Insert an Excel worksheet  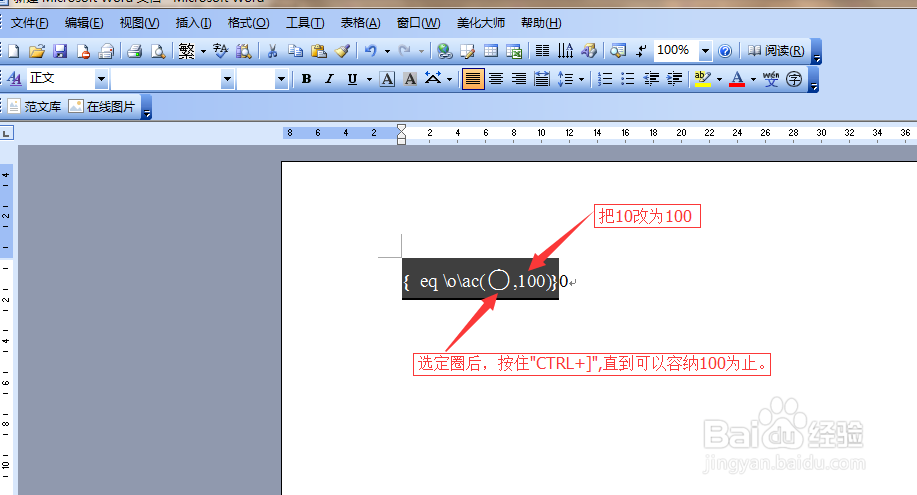(514, 51)
